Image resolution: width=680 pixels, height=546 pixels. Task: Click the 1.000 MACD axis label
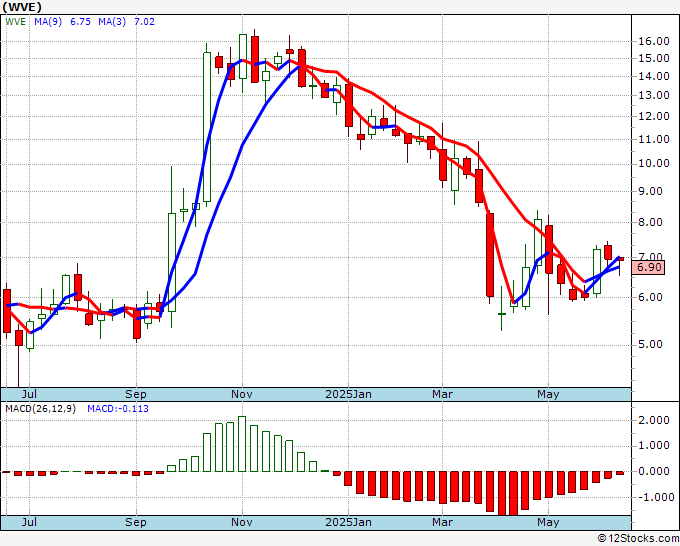click(x=654, y=445)
